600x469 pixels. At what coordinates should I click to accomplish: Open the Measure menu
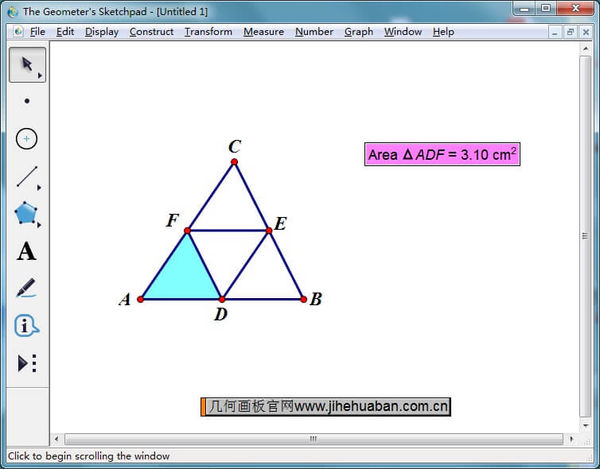pos(264,32)
